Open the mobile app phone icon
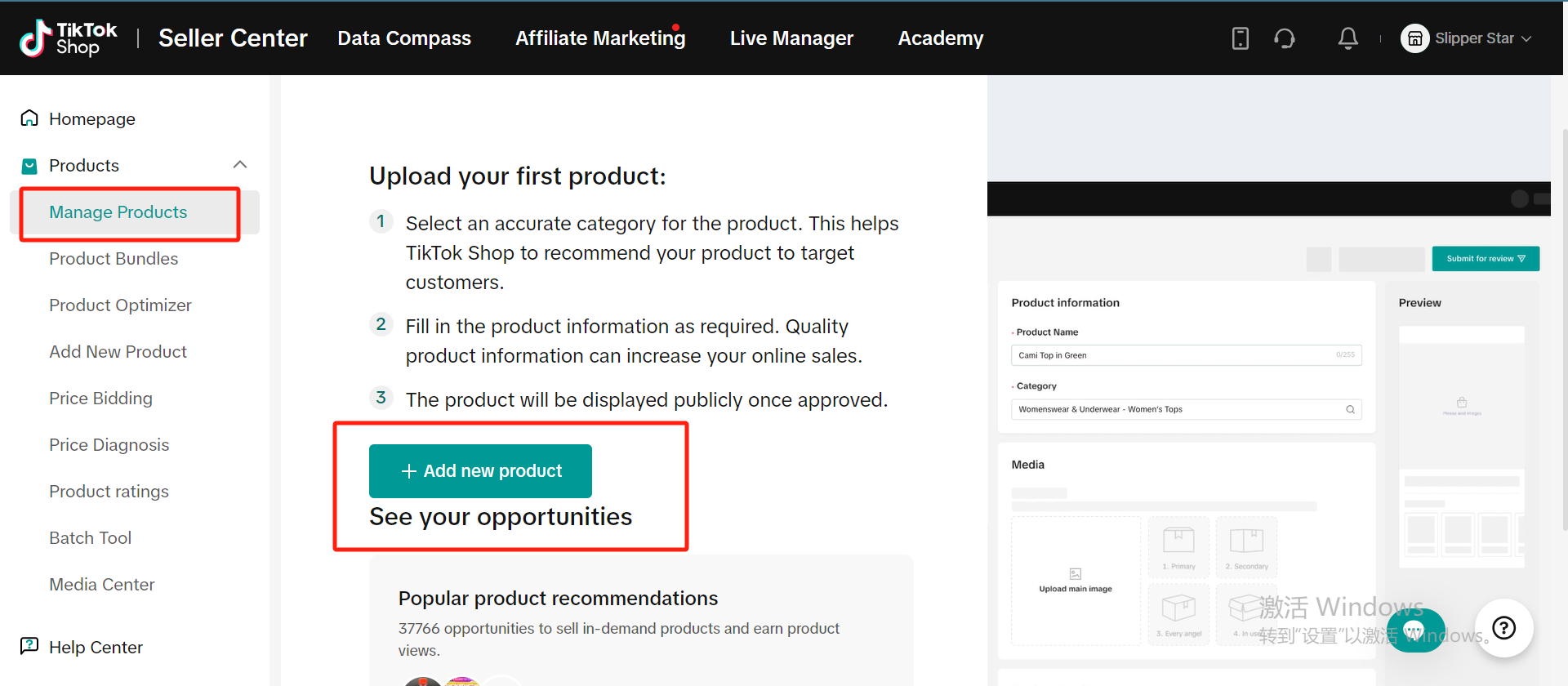 click(x=1240, y=38)
